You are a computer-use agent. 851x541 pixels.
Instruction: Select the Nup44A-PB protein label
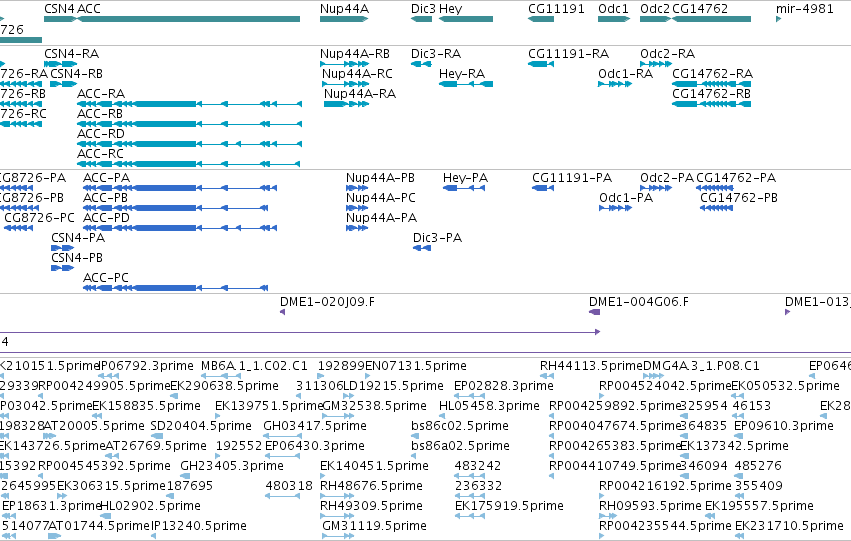pyautogui.click(x=380, y=178)
